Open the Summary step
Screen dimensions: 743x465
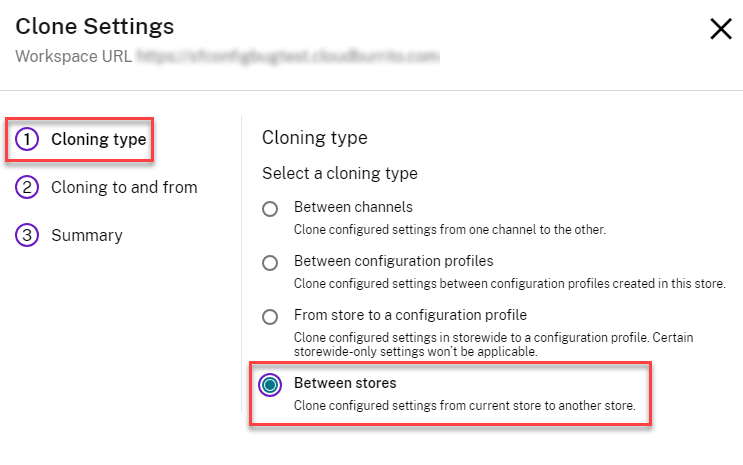click(x=87, y=235)
